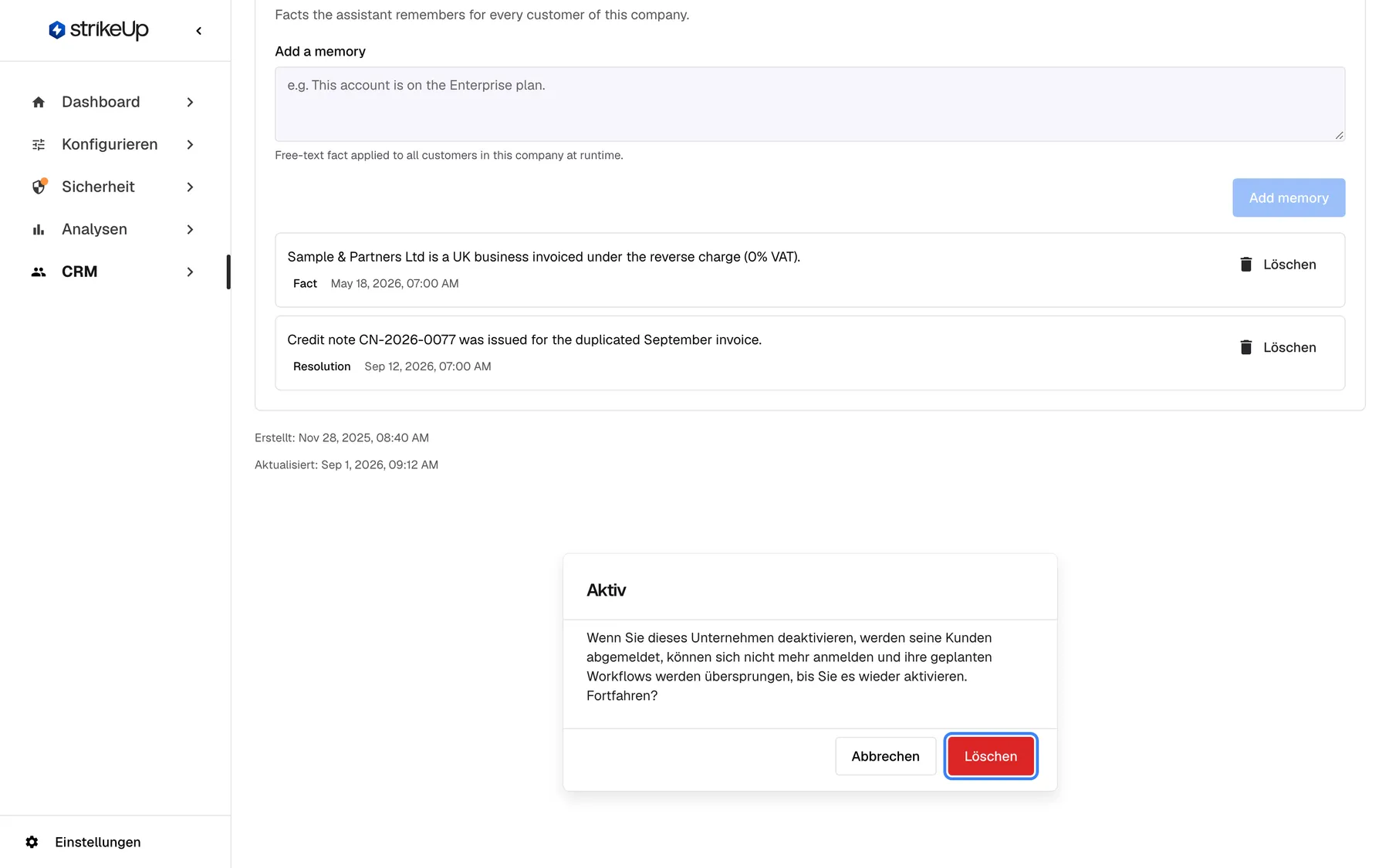
Task: Click the 'Credit note CN-2026-0077' memory text
Action: coord(524,339)
